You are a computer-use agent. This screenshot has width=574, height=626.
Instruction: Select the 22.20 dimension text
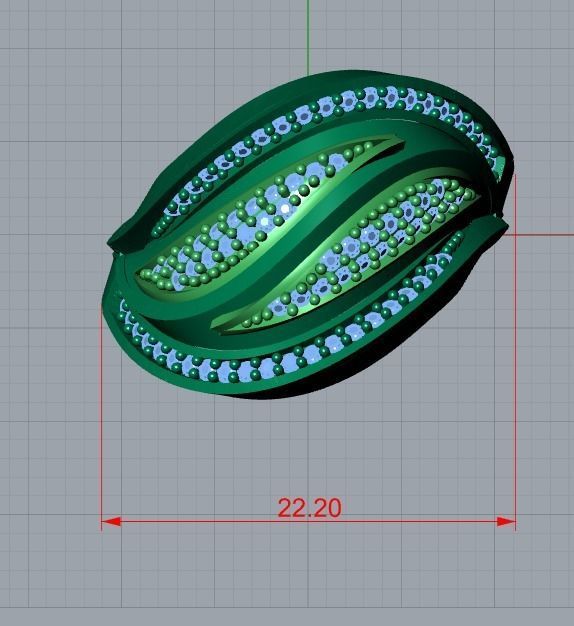[x=310, y=508]
